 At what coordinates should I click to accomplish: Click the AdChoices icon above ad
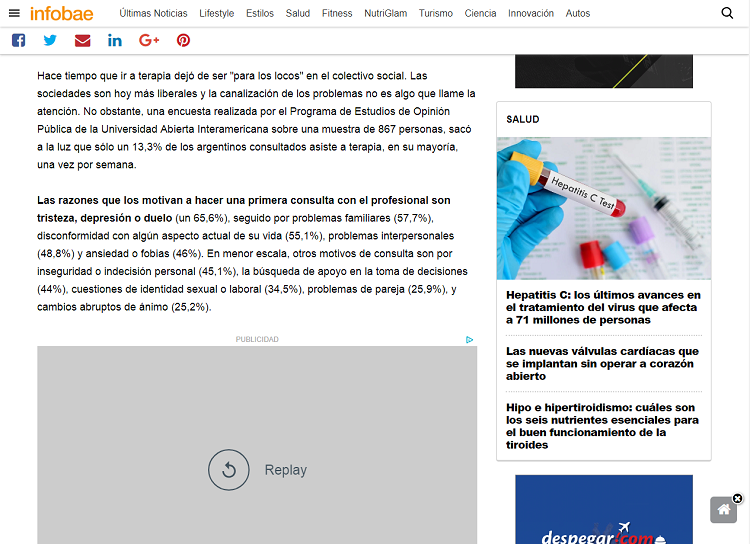tap(470, 339)
